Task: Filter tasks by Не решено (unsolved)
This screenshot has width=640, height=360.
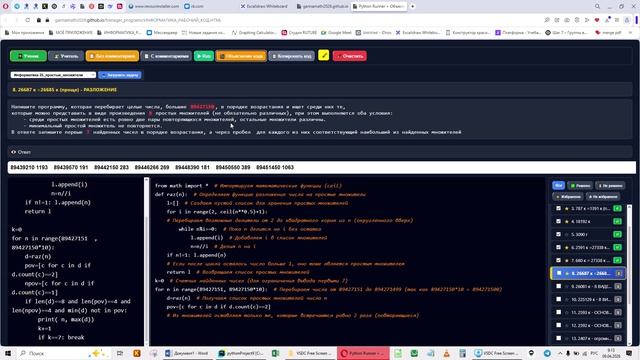Action: (610, 185)
